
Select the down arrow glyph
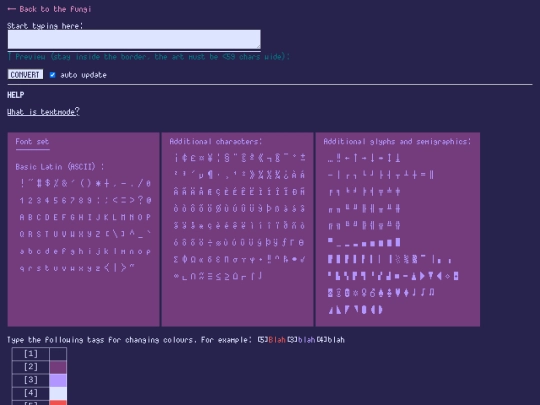pyautogui.click(x=372, y=158)
